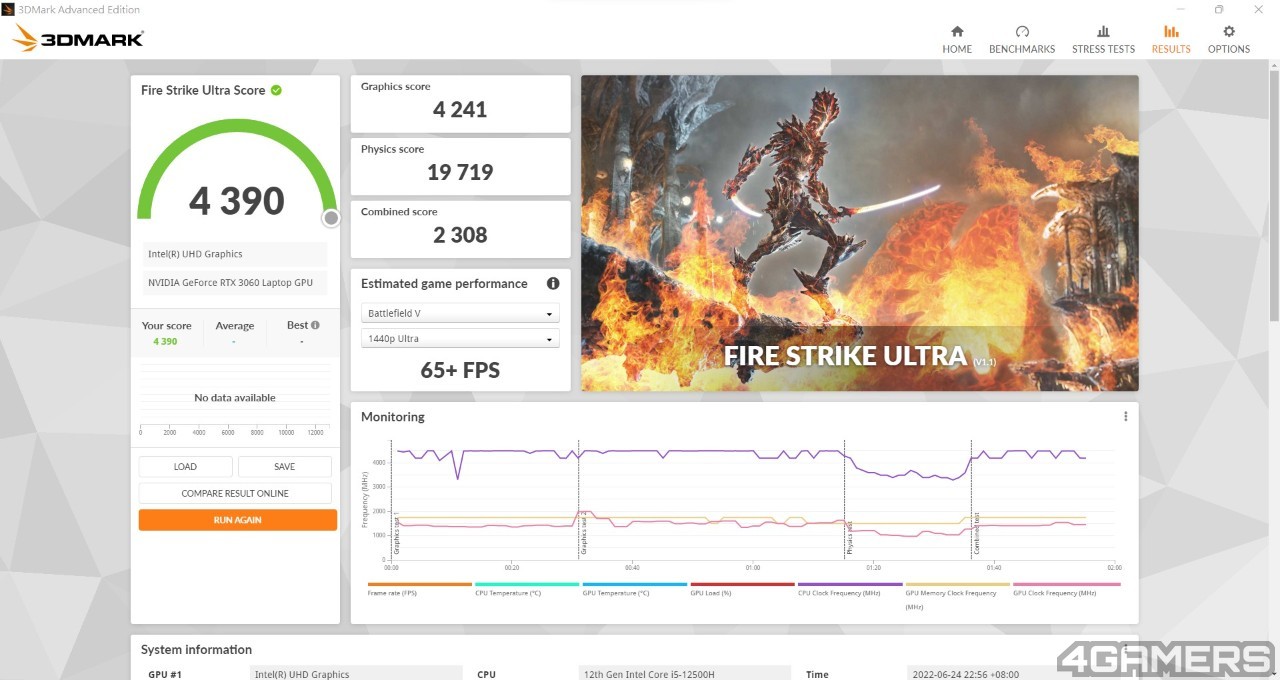Click the 65+ FPS estimate
The width and height of the screenshot is (1280, 680).
click(x=460, y=371)
